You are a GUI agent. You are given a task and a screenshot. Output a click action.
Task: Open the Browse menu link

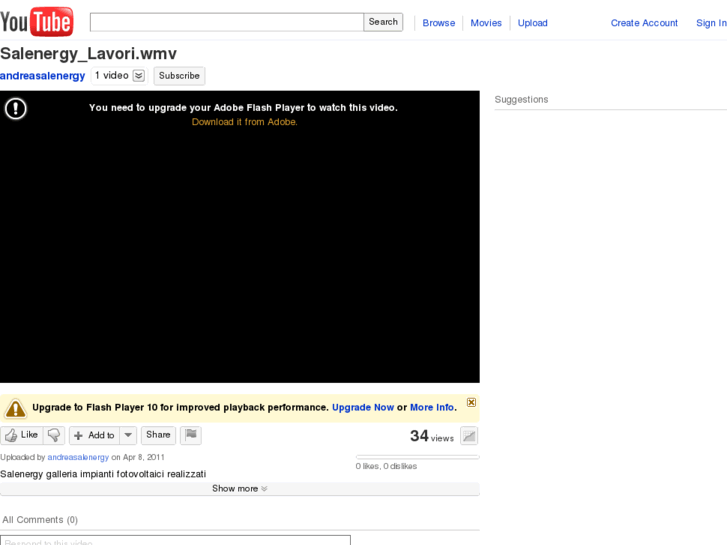coord(439,23)
